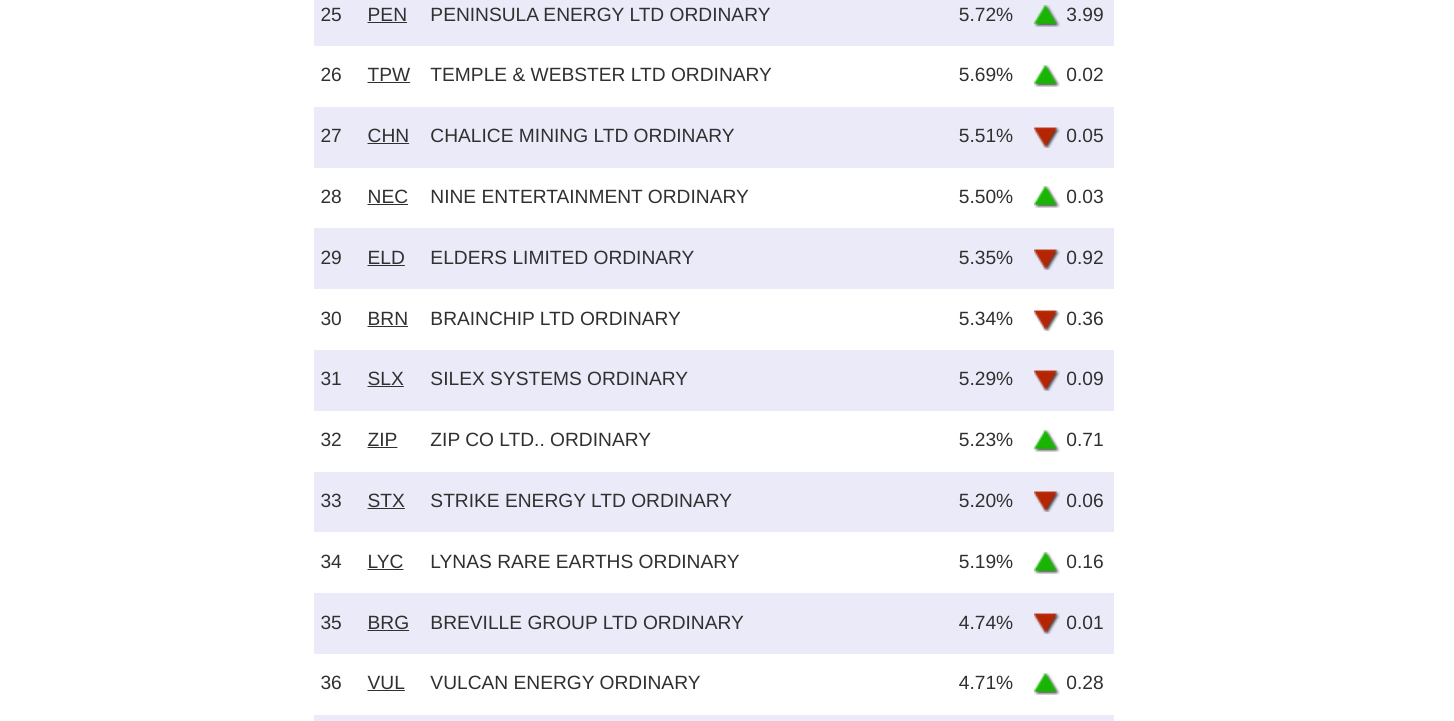Click change value 0.28 in VUL row
The width and height of the screenshot is (1454, 721).
(1085, 683)
